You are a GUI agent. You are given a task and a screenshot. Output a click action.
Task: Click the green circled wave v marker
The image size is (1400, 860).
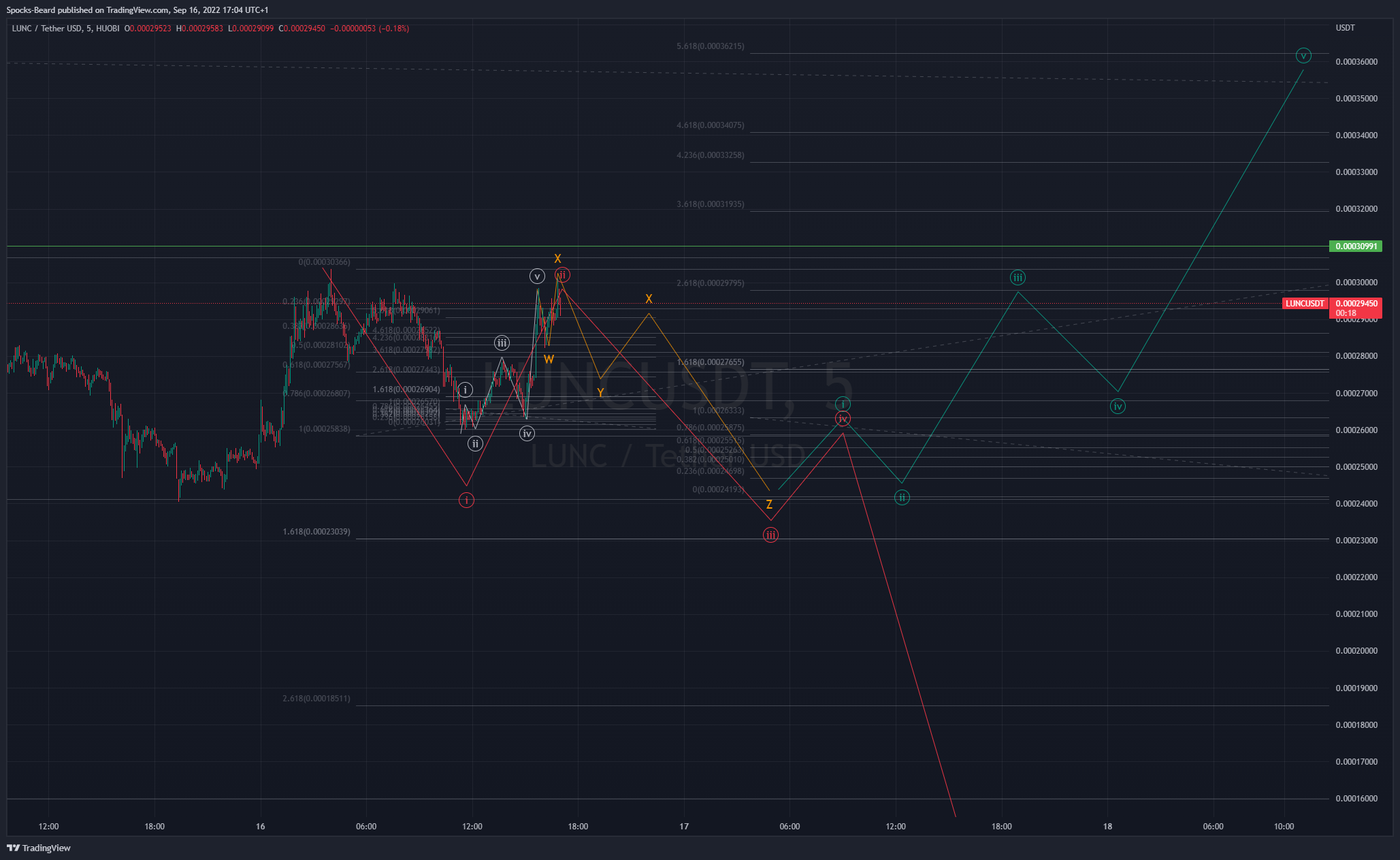tap(1303, 56)
